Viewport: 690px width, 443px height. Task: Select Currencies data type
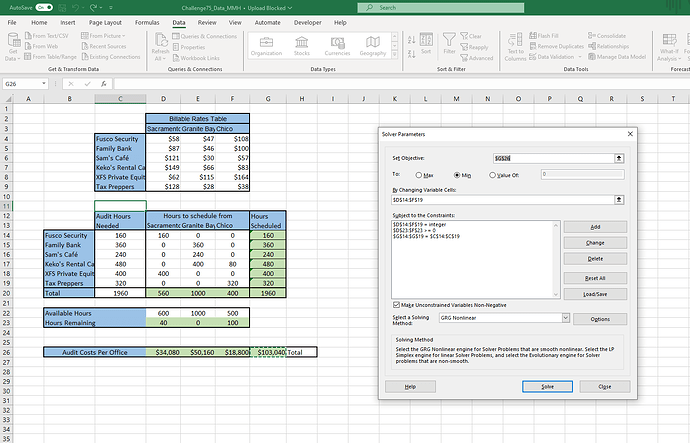coord(338,46)
